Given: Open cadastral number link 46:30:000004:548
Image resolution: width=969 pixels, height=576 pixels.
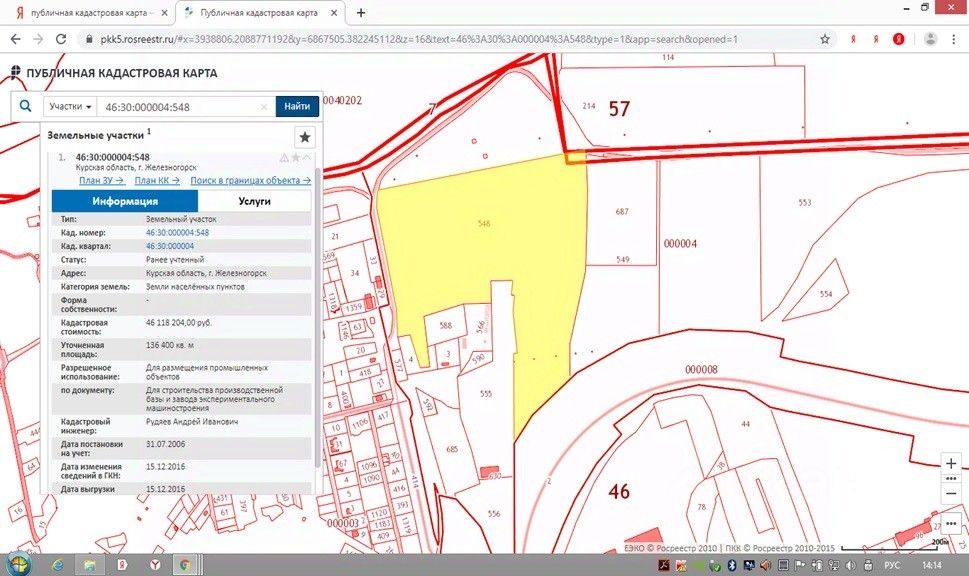Looking at the screenshot, I should point(177,232).
